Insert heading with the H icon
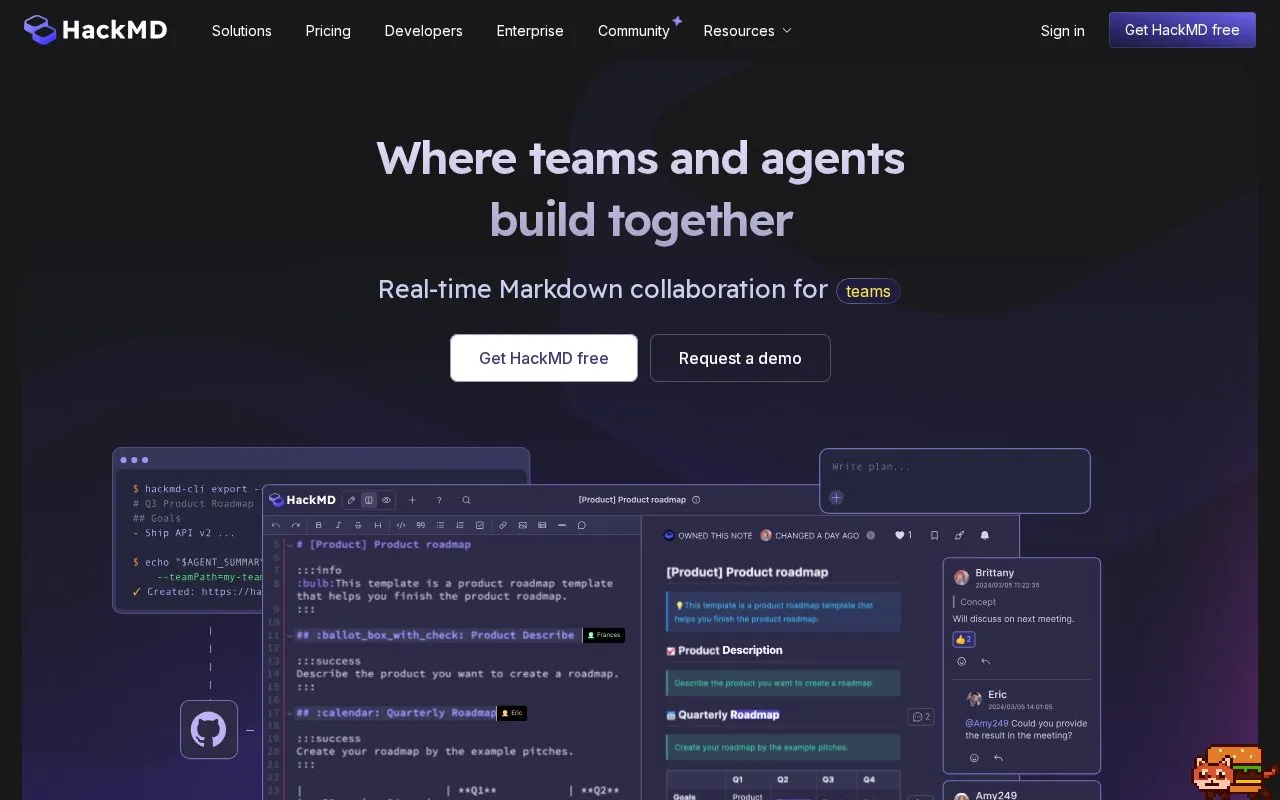This screenshot has height=800, width=1280. [x=378, y=525]
